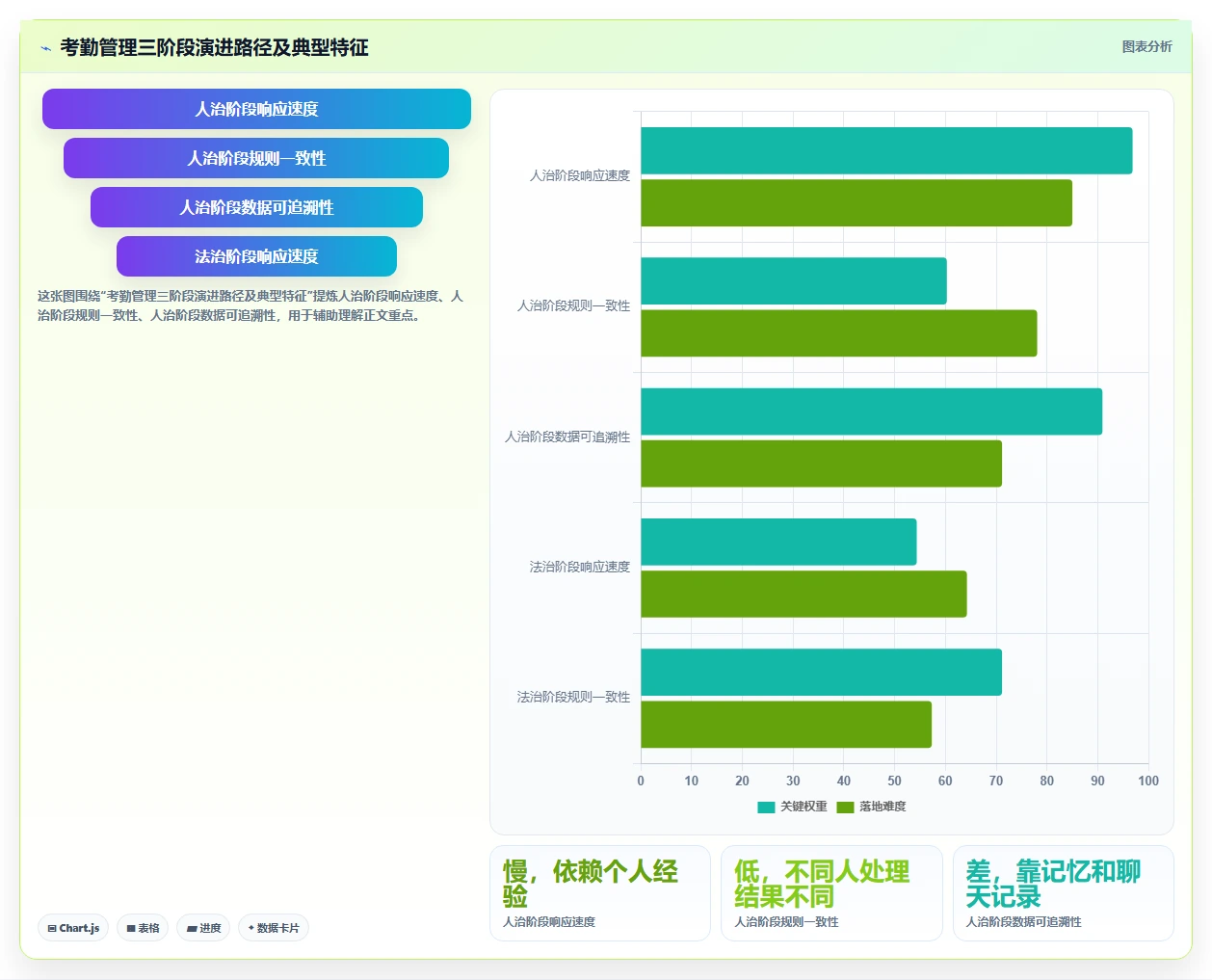Click the 法治阶段响应速度 y-axis label

point(580,567)
